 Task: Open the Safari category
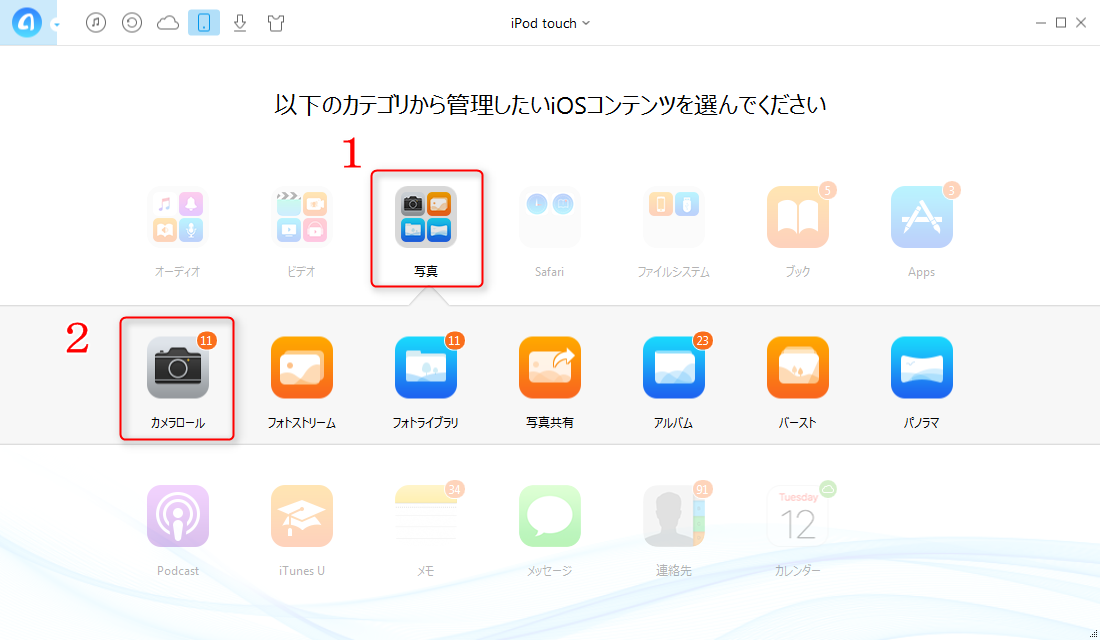pos(549,217)
